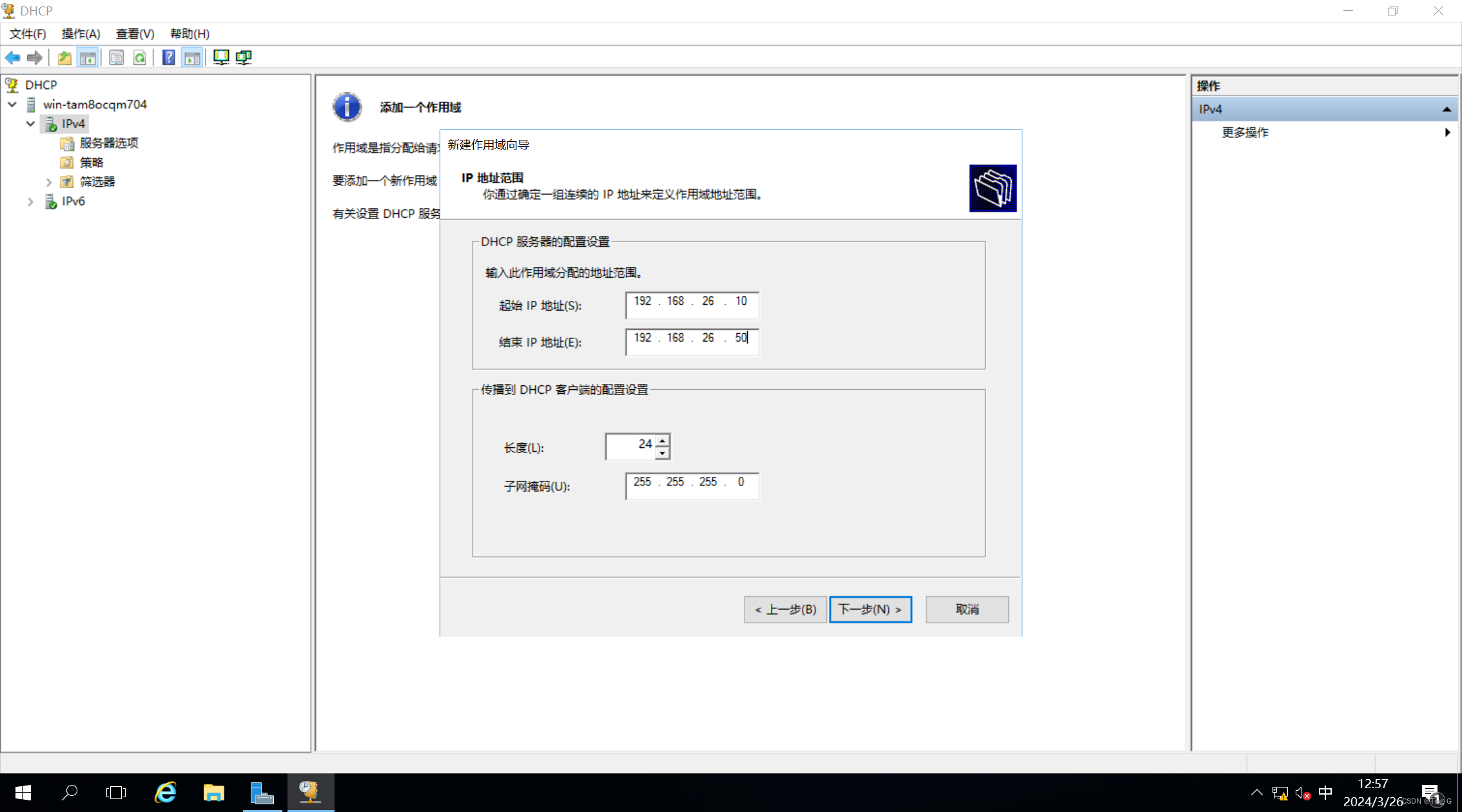Select the 筛选器 tree item
Screen dimensions: 1462x812
97,182
